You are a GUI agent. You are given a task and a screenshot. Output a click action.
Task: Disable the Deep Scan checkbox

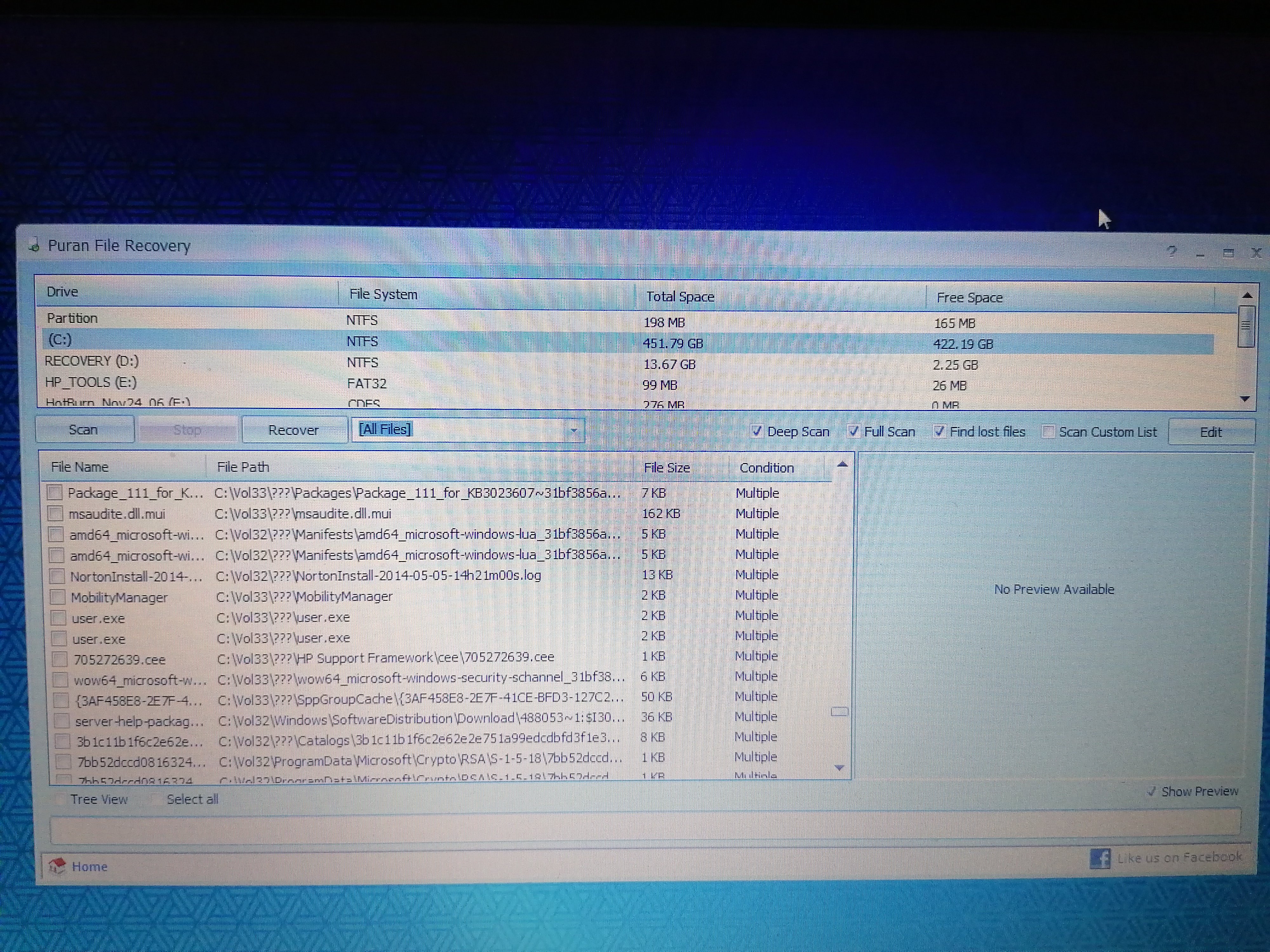click(x=757, y=431)
